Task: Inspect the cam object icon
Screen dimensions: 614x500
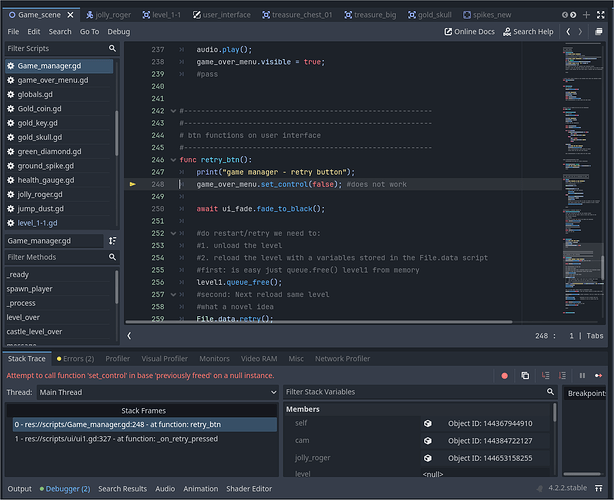Action: pyautogui.click(x=428, y=441)
